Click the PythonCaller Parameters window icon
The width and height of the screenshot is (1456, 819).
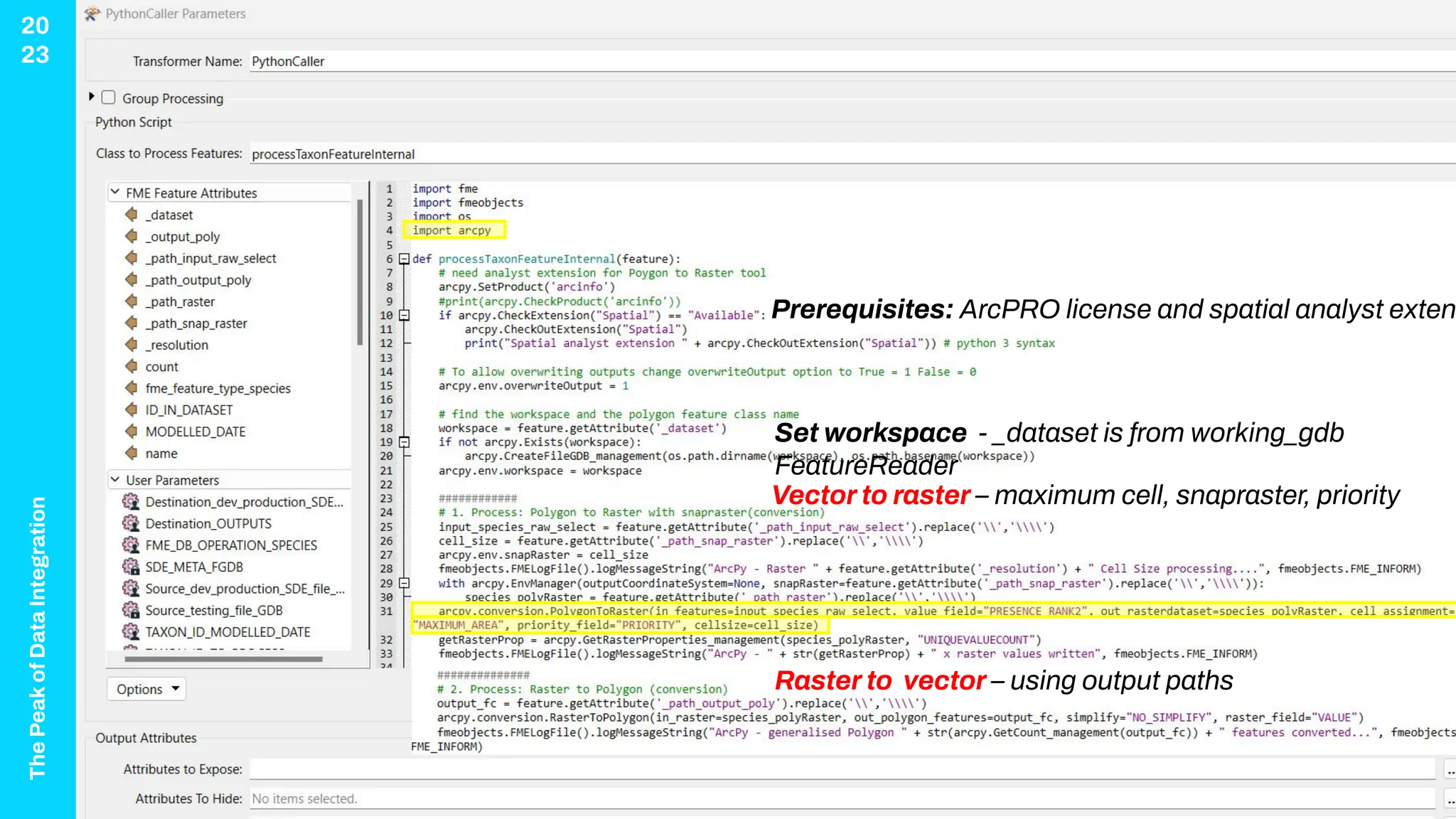(92, 14)
